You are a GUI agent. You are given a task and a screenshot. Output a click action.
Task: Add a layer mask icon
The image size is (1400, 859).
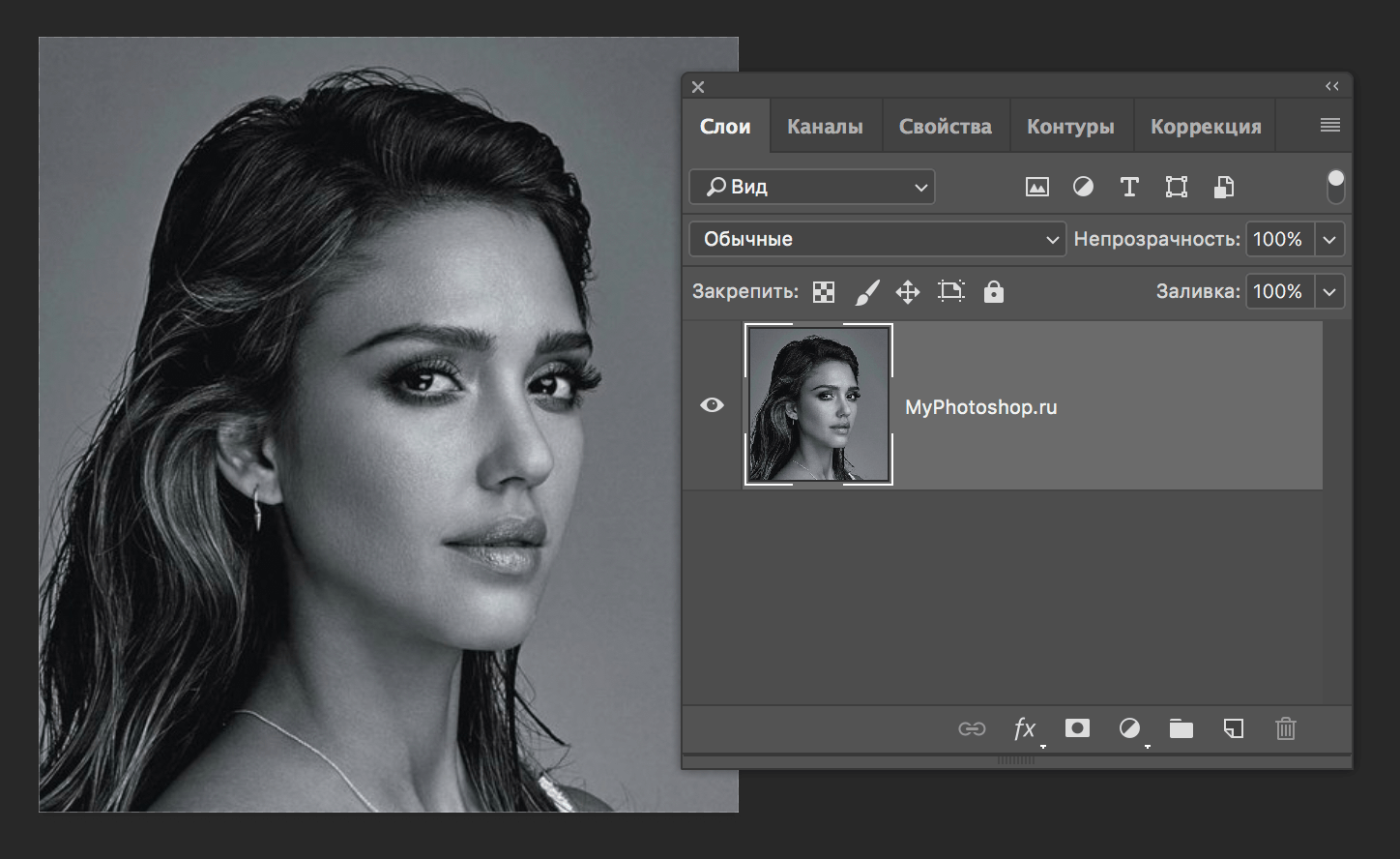click(x=1077, y=728)
